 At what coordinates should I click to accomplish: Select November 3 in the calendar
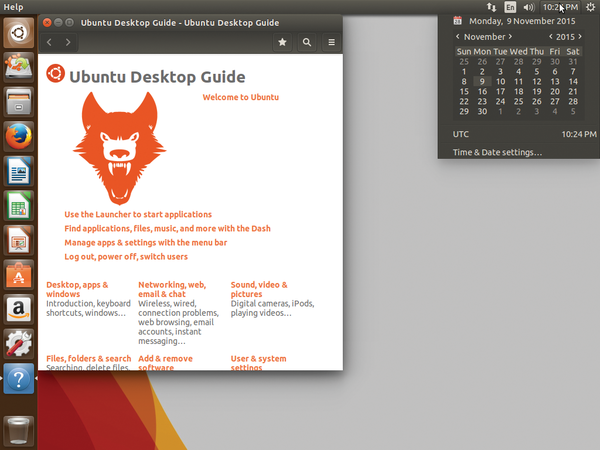(x=500, y=72)
